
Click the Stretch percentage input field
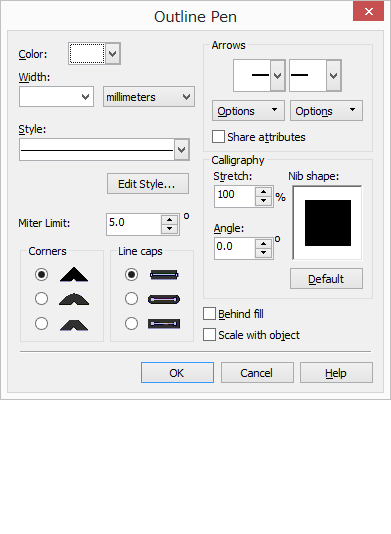235,196
